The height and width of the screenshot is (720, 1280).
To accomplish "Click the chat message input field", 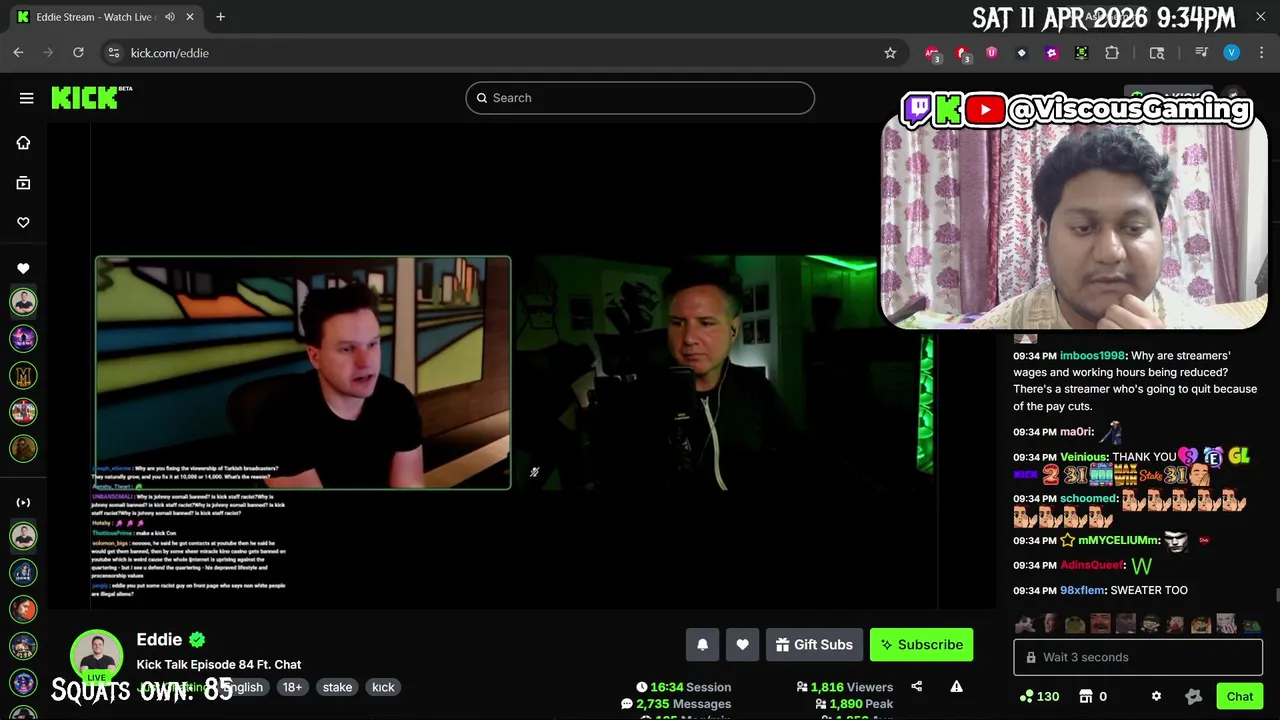I will 1138,657.
